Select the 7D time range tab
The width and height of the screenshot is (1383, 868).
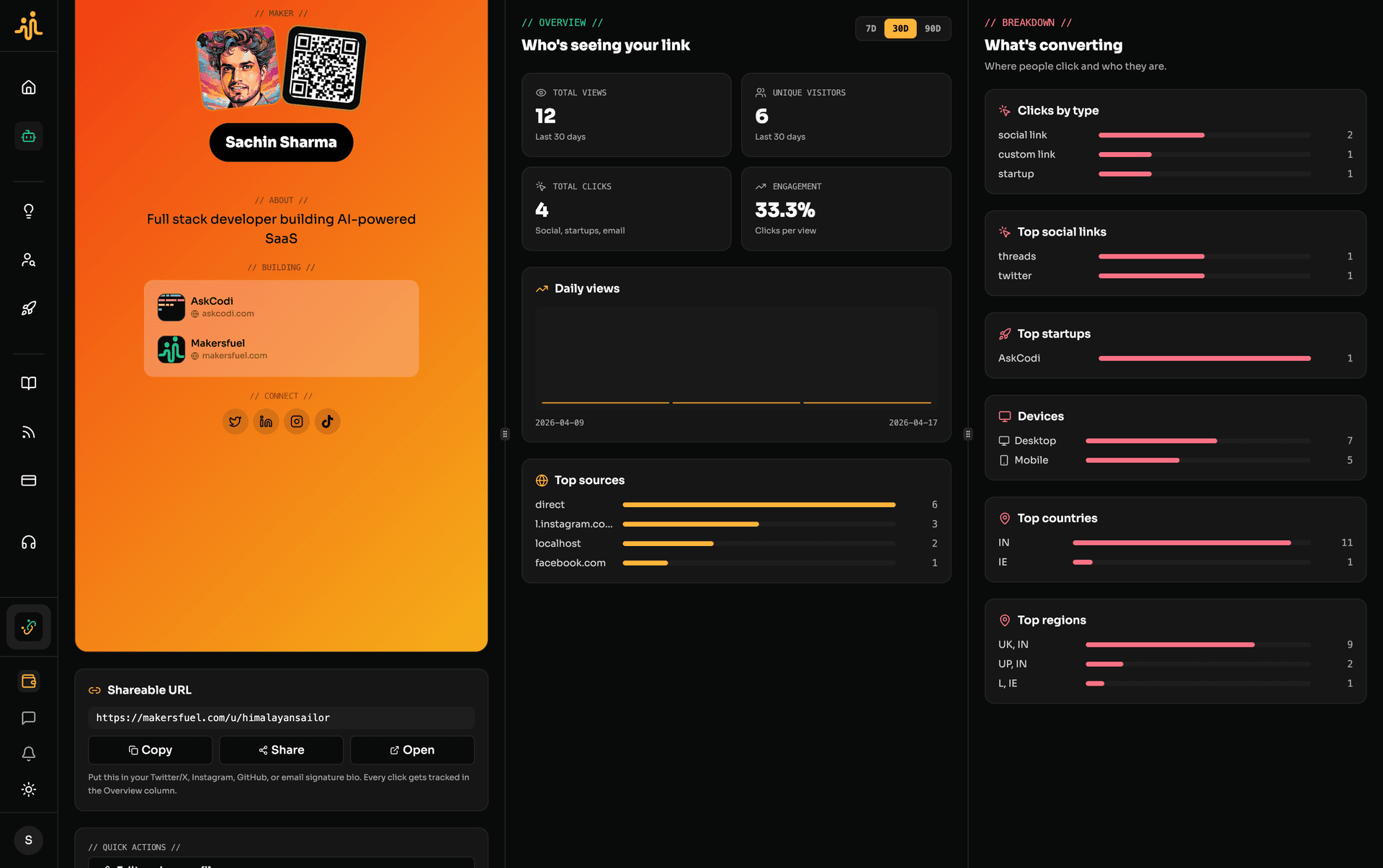tap(871, 29)
